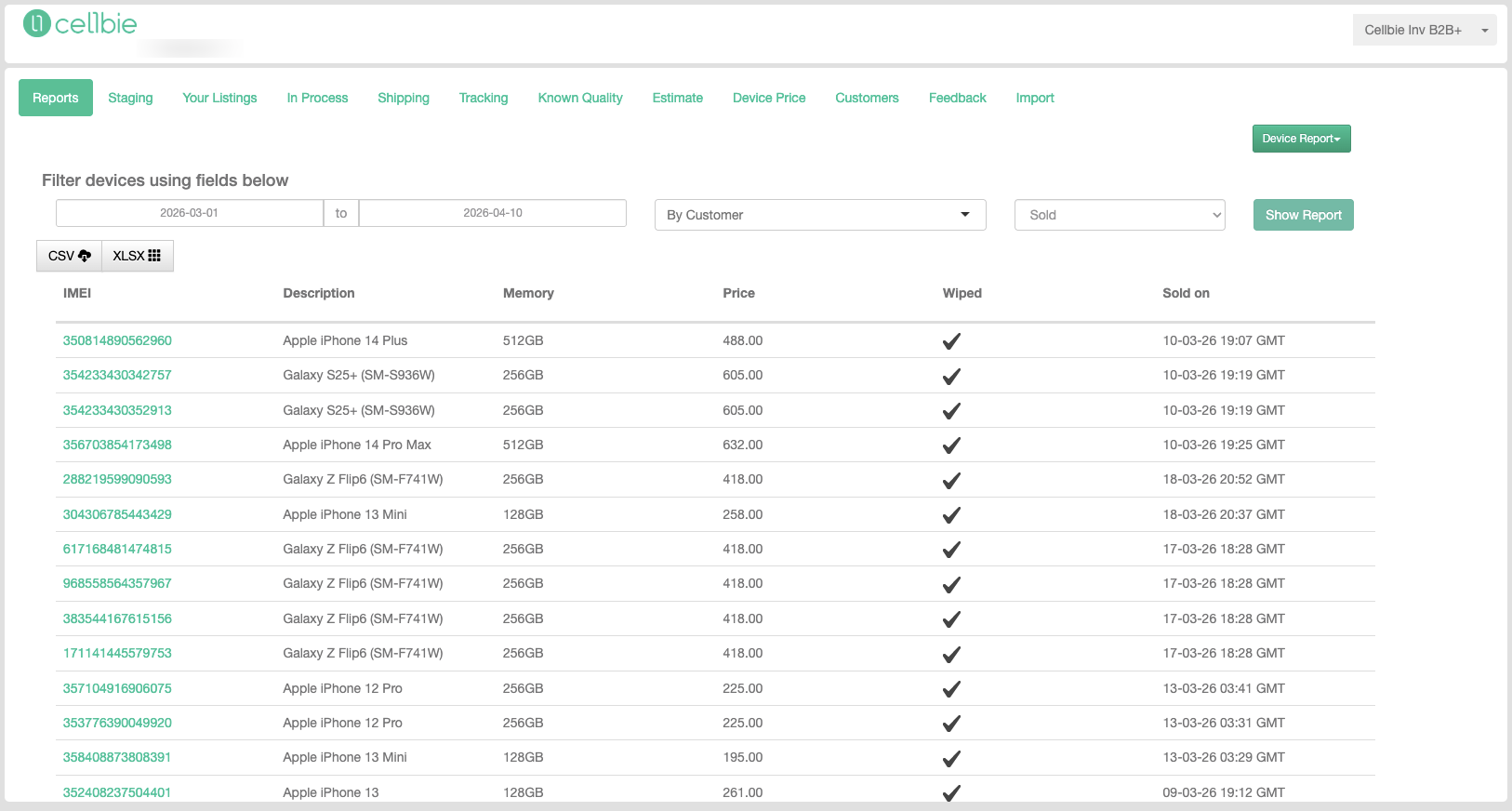Open the Estimate tab

pyautogui.click(x=678, y=98)
